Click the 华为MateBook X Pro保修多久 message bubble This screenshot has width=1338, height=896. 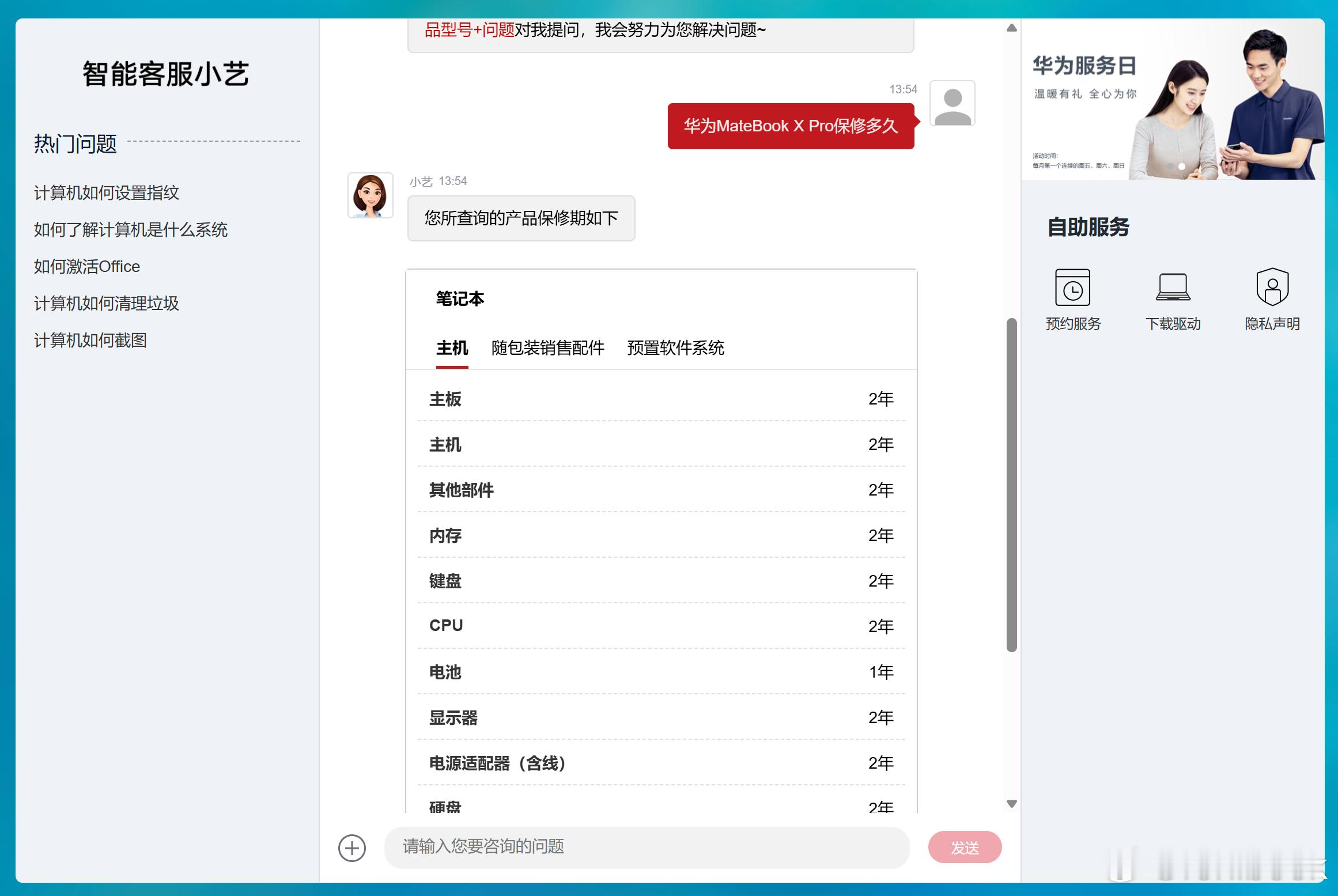791,126
